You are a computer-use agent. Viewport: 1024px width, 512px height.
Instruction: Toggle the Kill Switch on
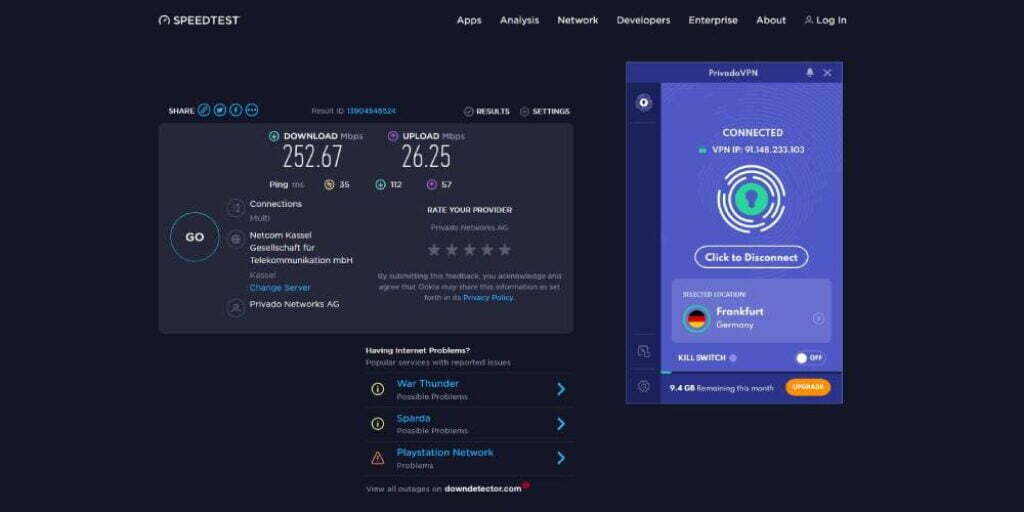pyautogui.click(x=808, y=358)
